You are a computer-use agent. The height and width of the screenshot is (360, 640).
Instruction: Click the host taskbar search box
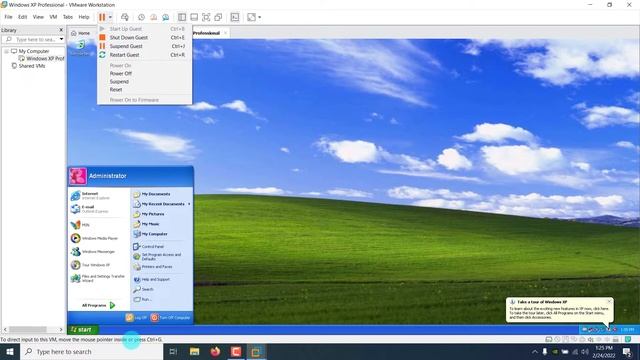click(x=92, y=351)
